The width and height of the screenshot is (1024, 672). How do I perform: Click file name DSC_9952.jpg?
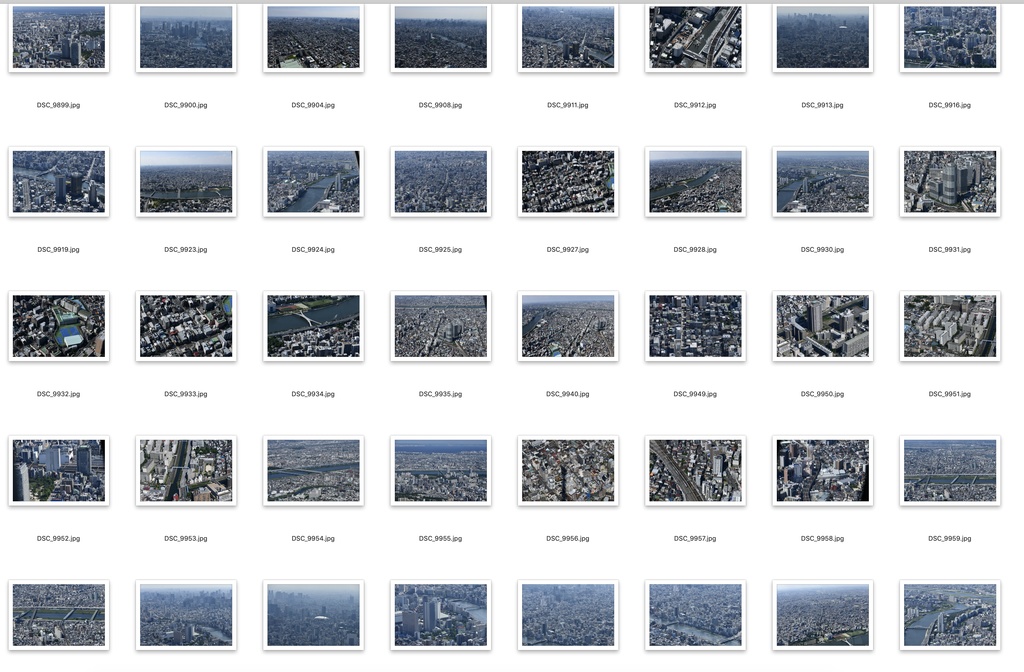(59, 539)
